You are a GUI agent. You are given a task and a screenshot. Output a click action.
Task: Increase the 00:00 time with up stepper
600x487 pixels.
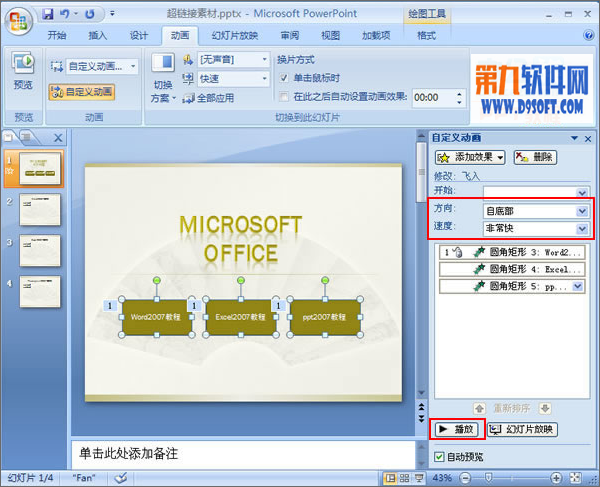point(459,93)
